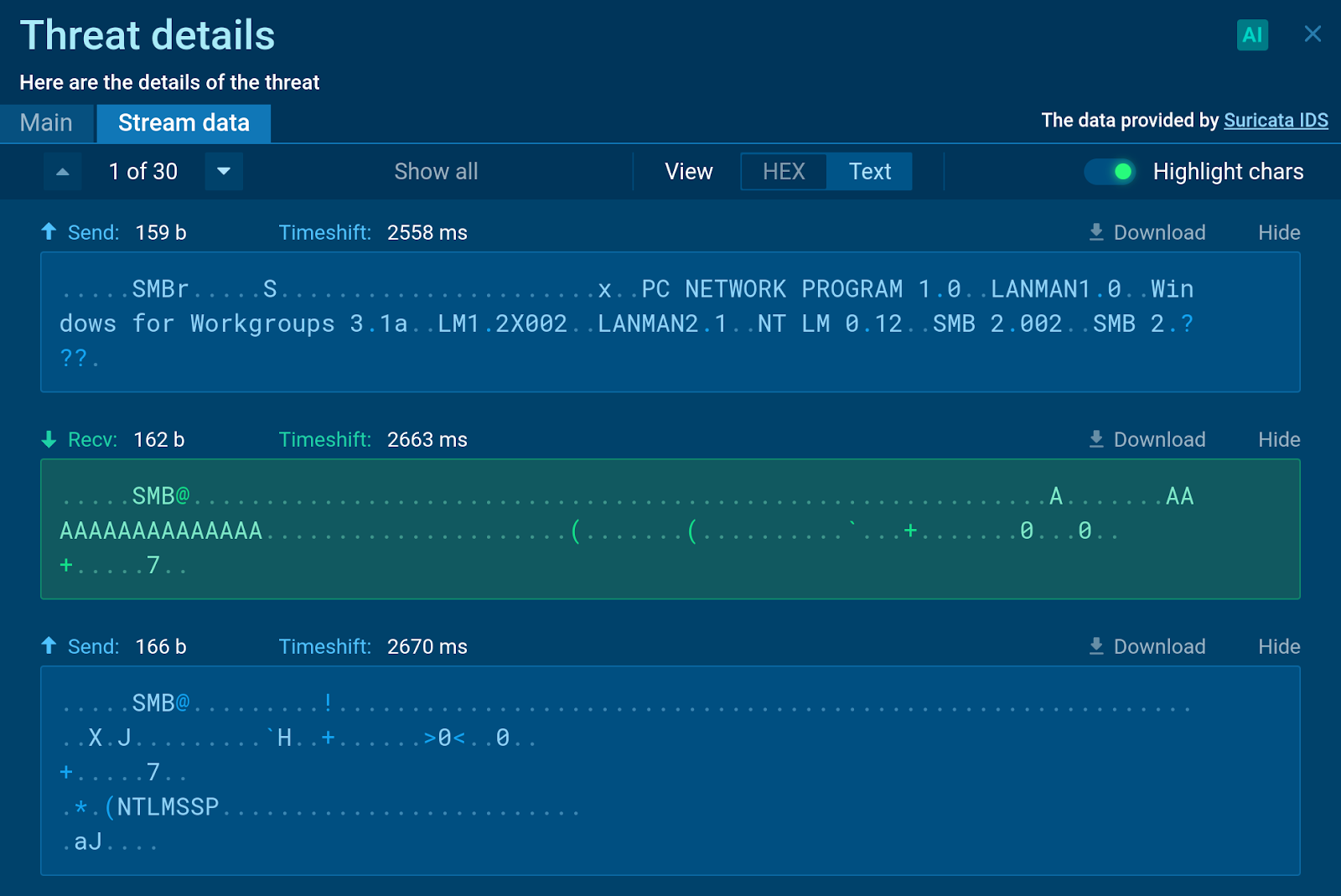Click the Show all button

click(x=436, y=172)
